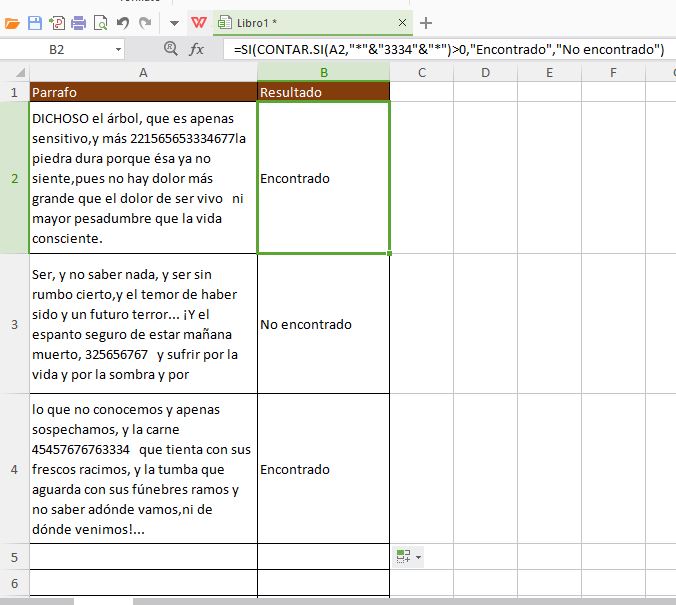
Task: Select cell starting 'DICHOSO el árbol'
Action: coord(143,178)
